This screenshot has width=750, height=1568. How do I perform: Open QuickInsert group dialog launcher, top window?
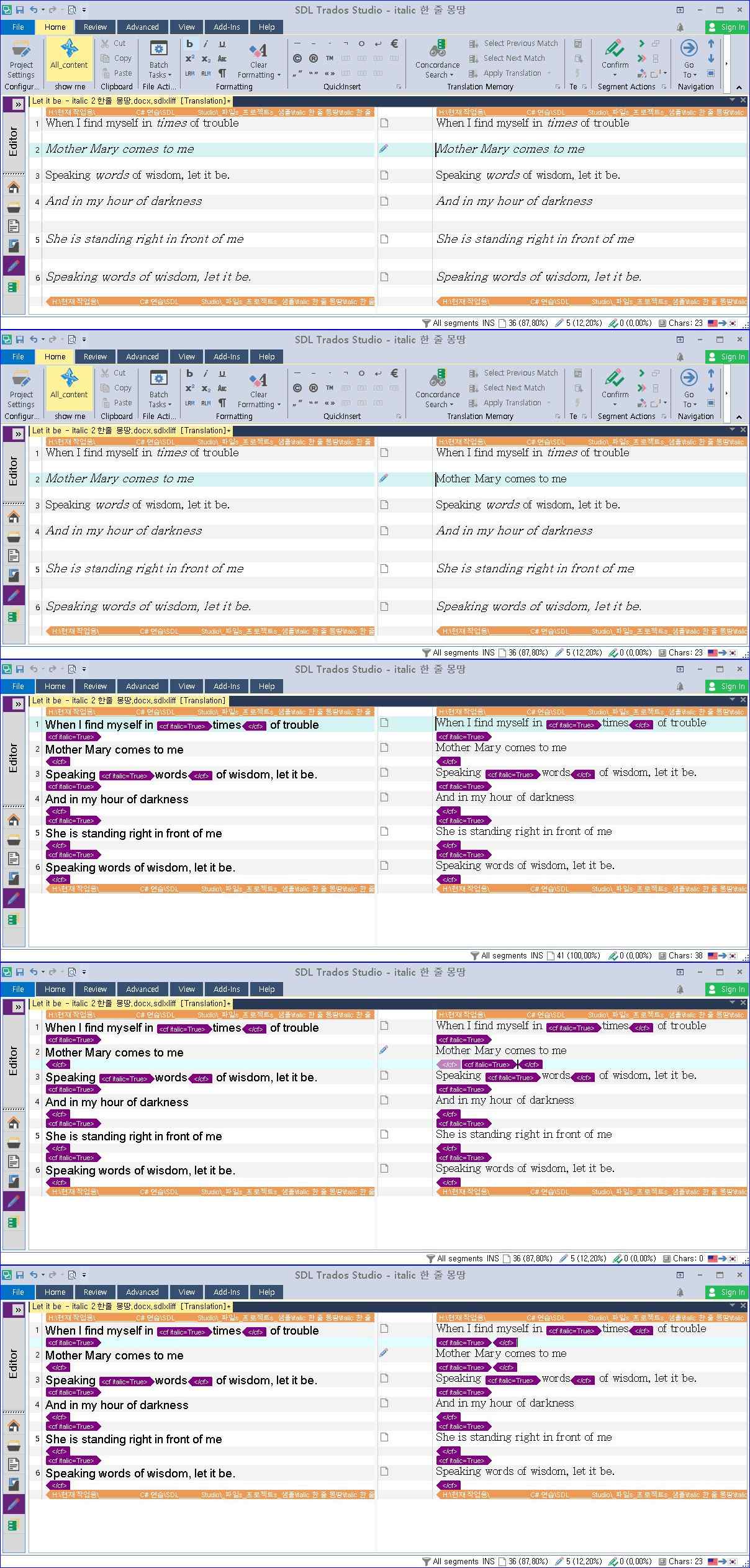pyautogui.click(x=399, y=87)
